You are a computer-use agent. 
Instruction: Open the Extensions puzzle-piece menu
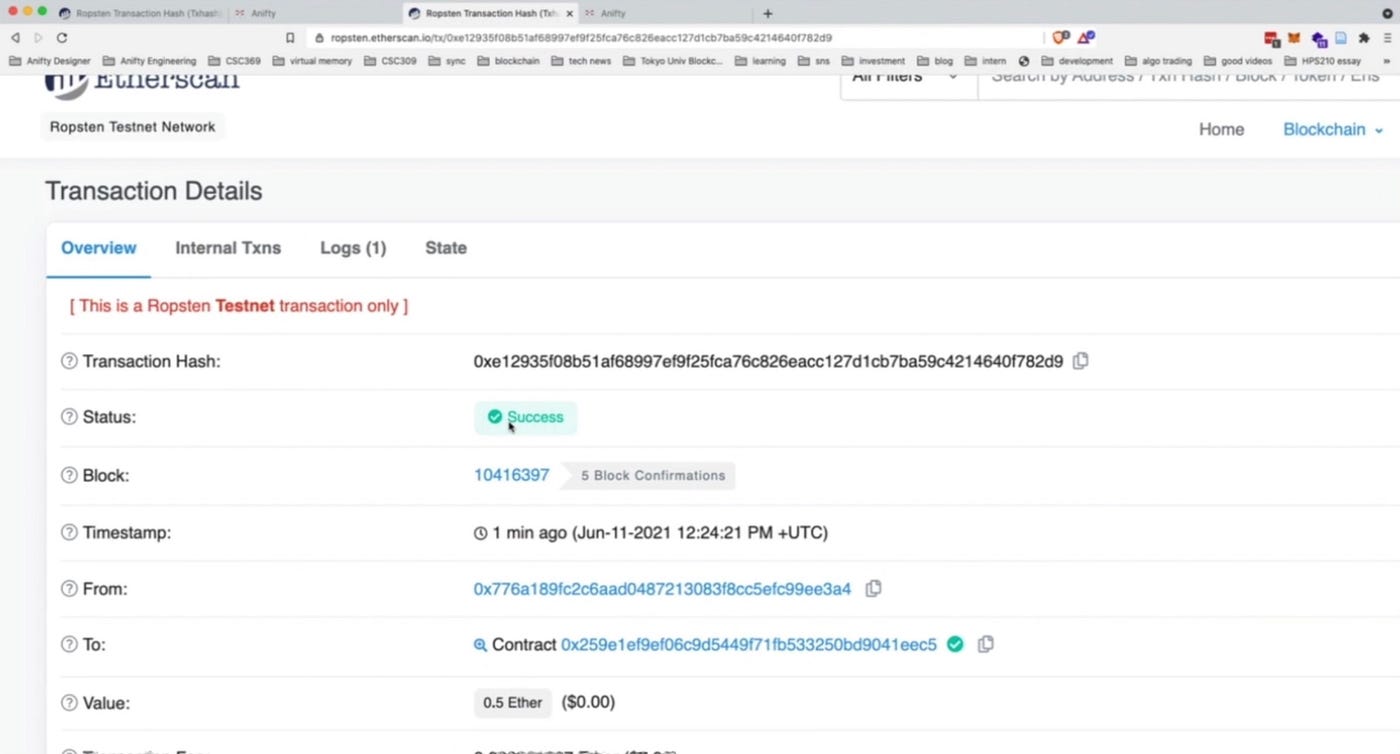pos(1363,38)
